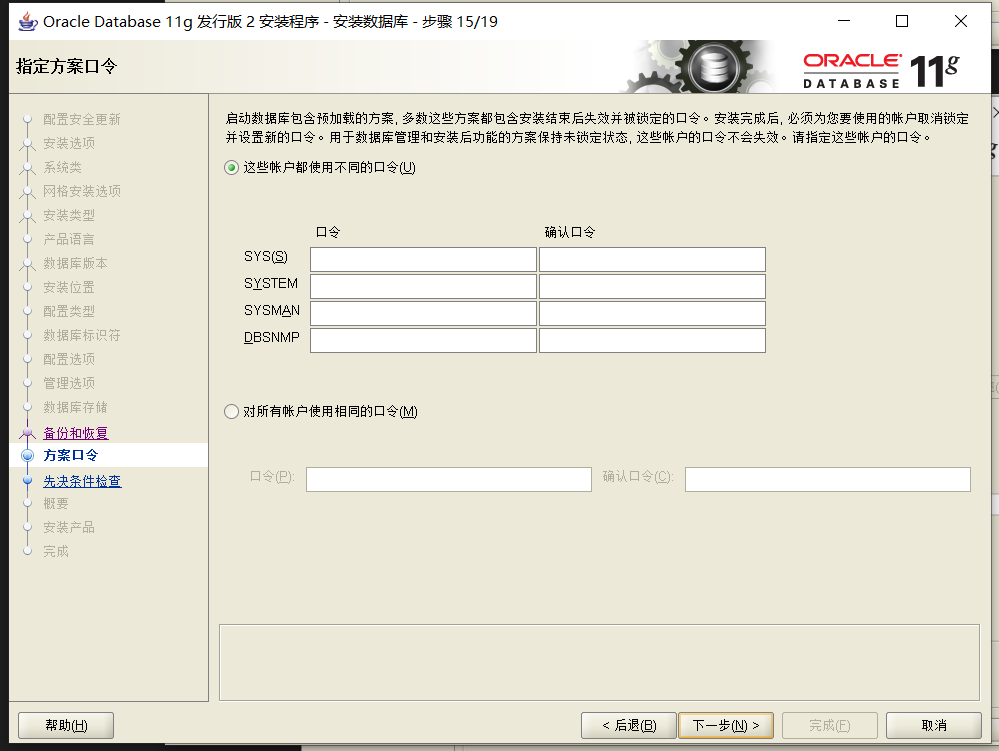This screenshot has height=751, width=999.
Task: Click the SYSMAN password input
Action: point(423,314)
